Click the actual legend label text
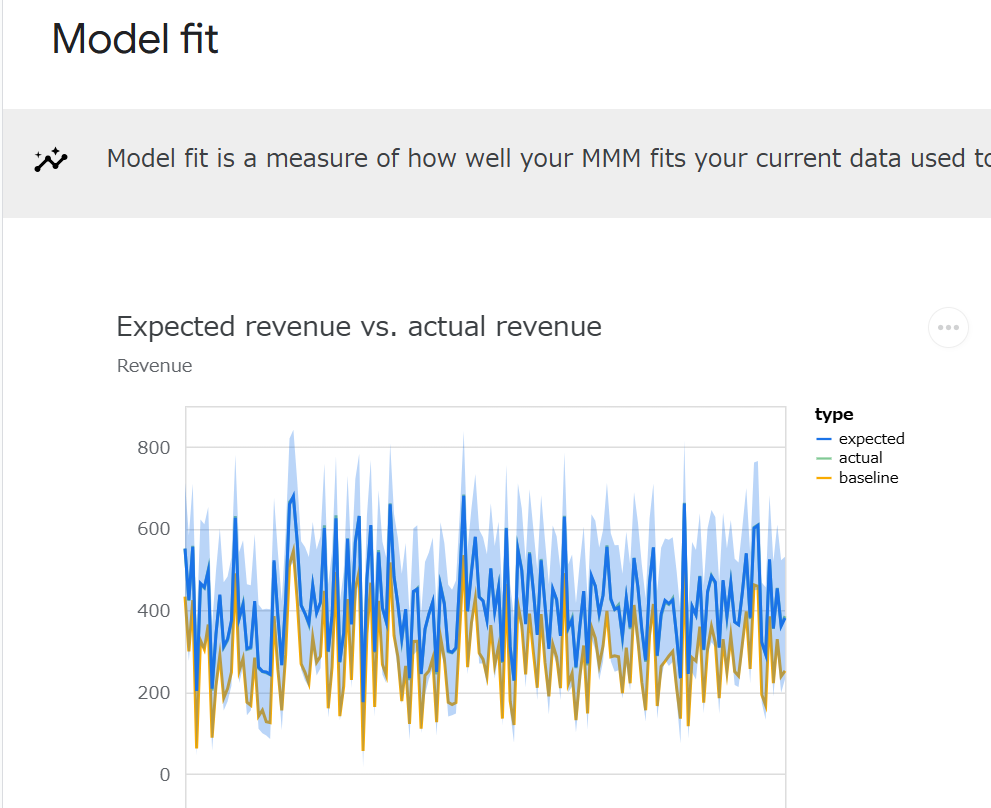The height and width of the screenshot is (808, 991). 860,457
